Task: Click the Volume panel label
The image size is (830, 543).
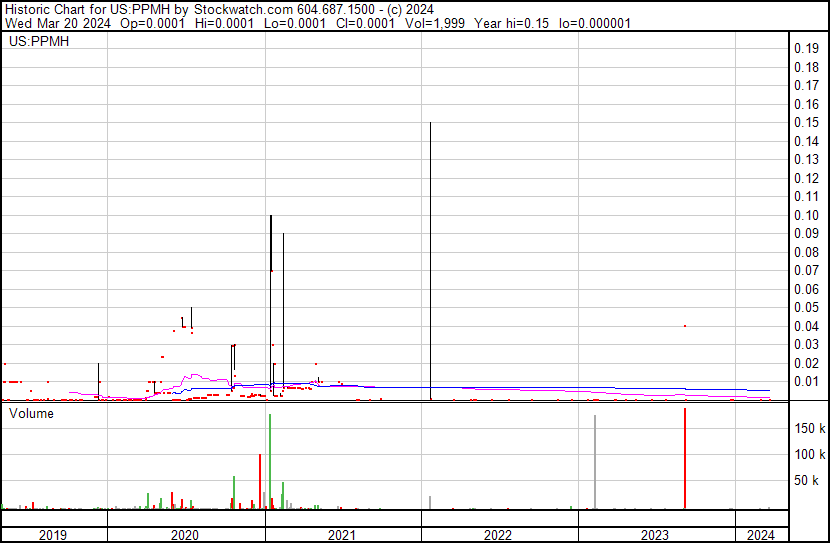Action: pyautogui.click(x=32, y=413)
